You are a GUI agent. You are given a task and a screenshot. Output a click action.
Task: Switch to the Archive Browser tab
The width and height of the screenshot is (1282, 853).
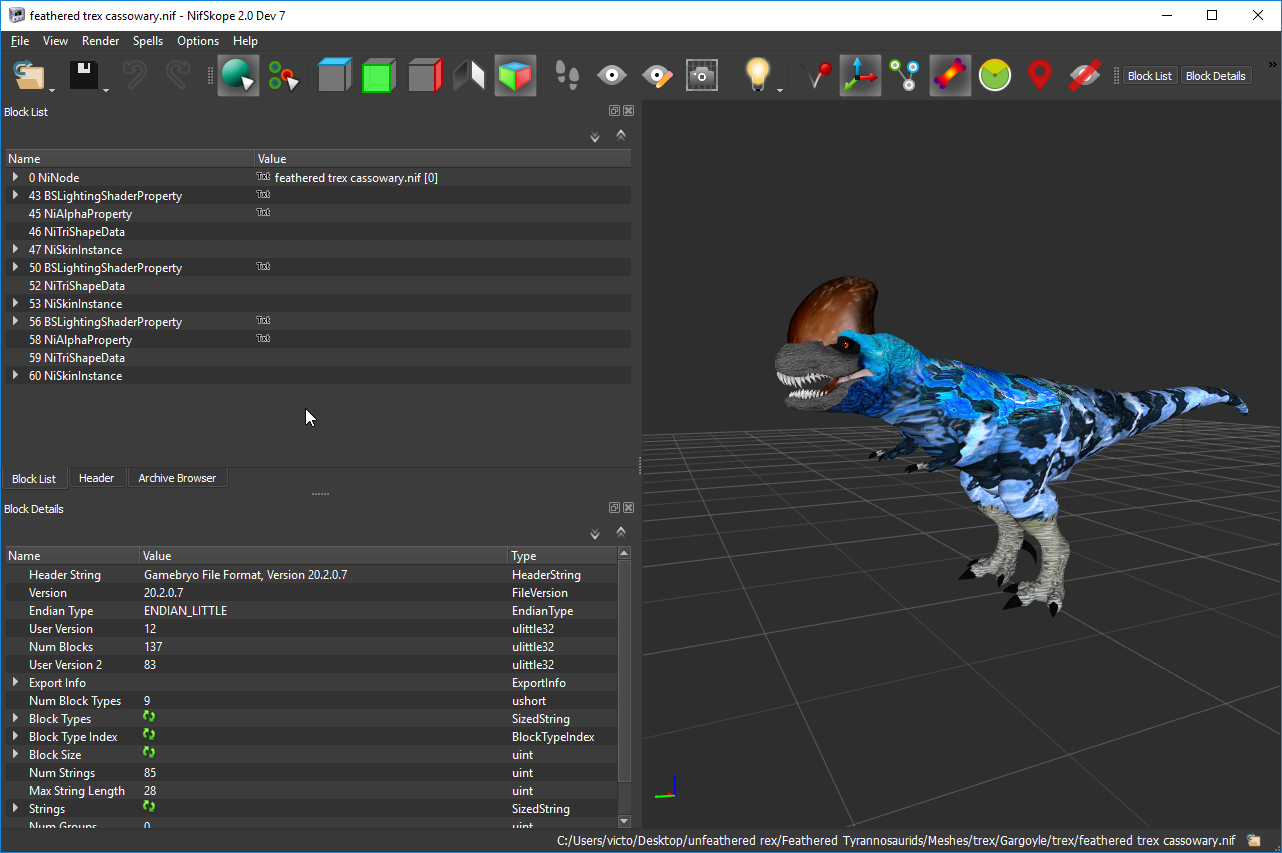tap(177, 478)
